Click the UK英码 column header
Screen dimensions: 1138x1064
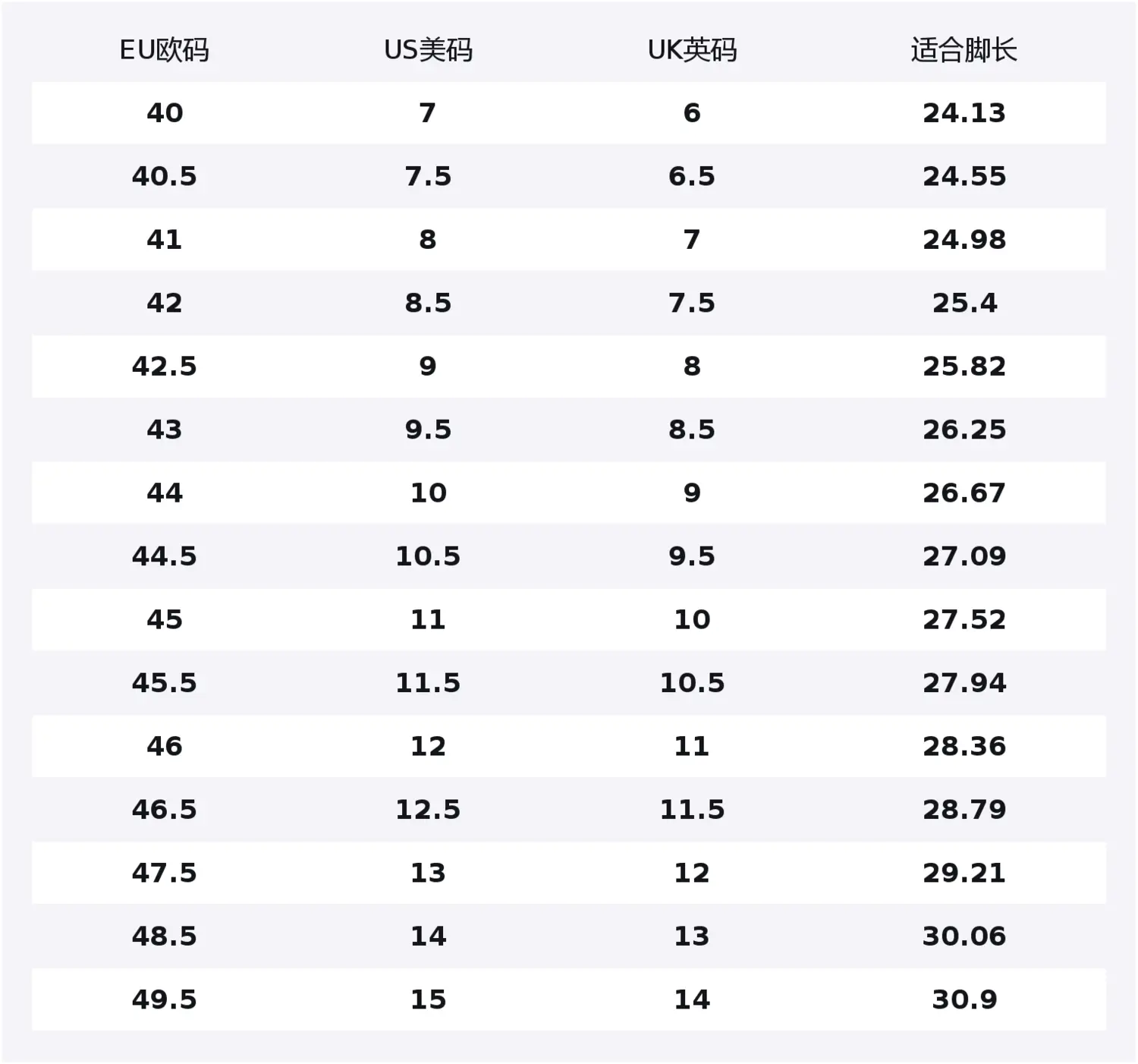coord(692,50)
